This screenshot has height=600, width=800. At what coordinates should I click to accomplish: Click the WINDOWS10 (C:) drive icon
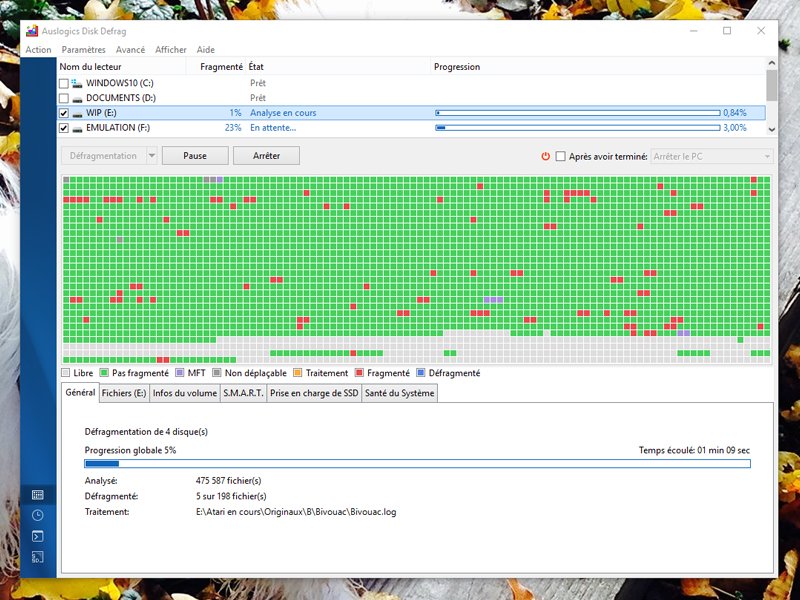(x=77, y=83)
